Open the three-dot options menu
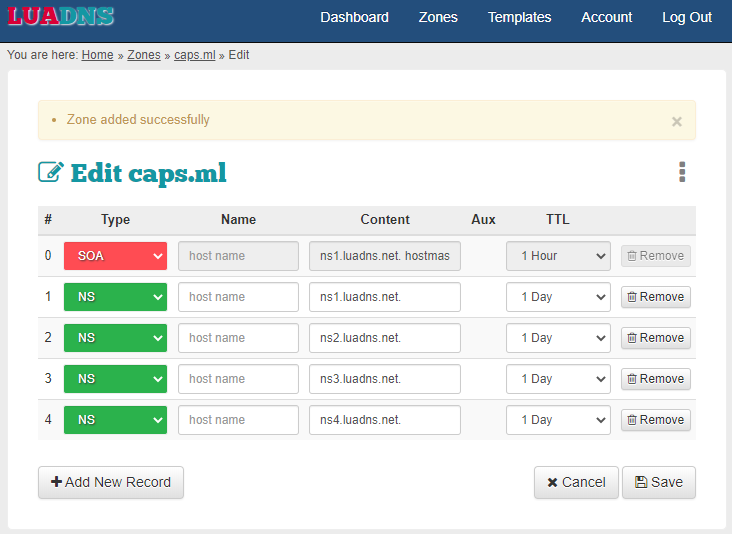 682,172
